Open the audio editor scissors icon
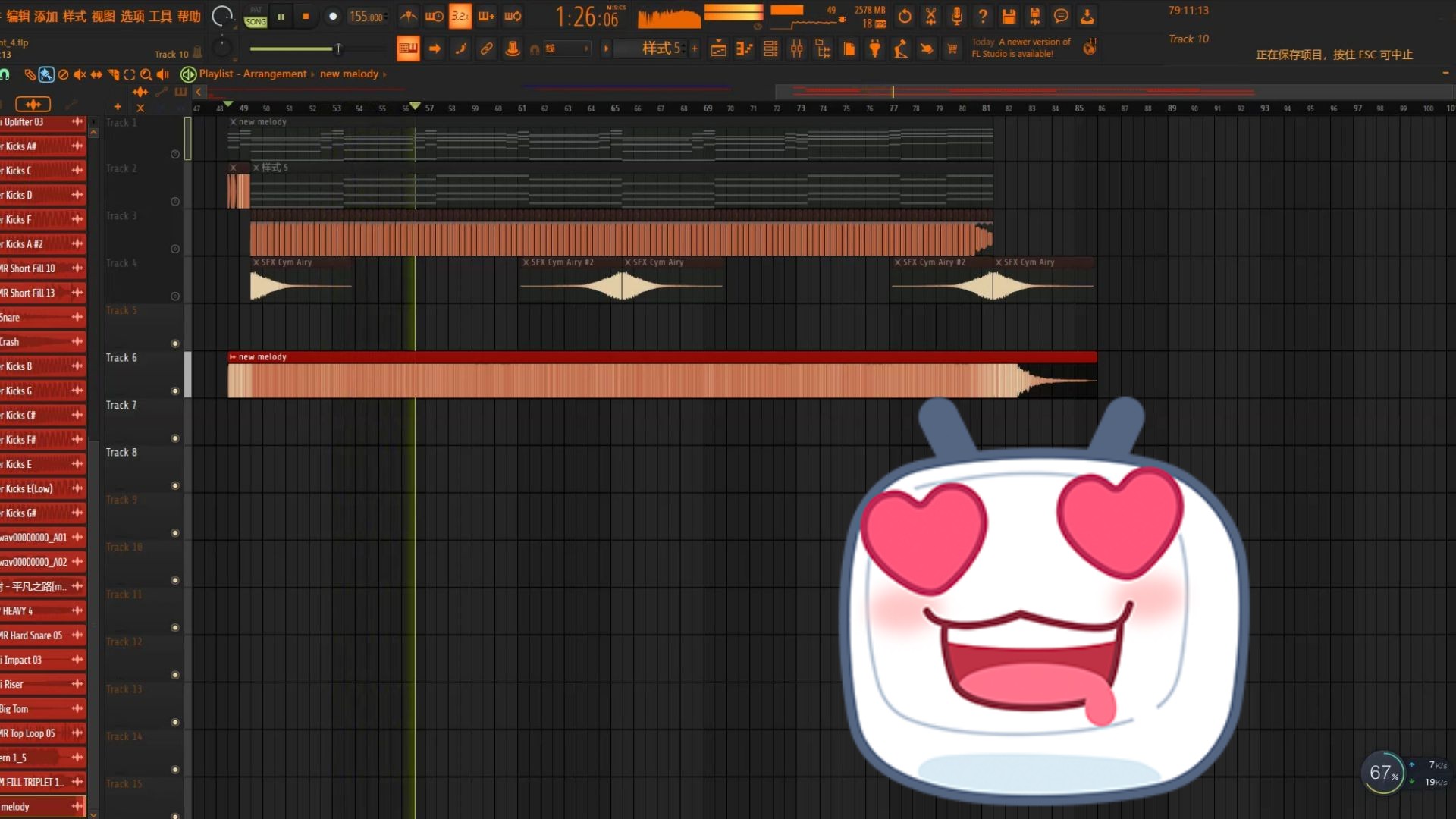The height and width of the screenshot is (819, 1456). (x=931, y=16)
